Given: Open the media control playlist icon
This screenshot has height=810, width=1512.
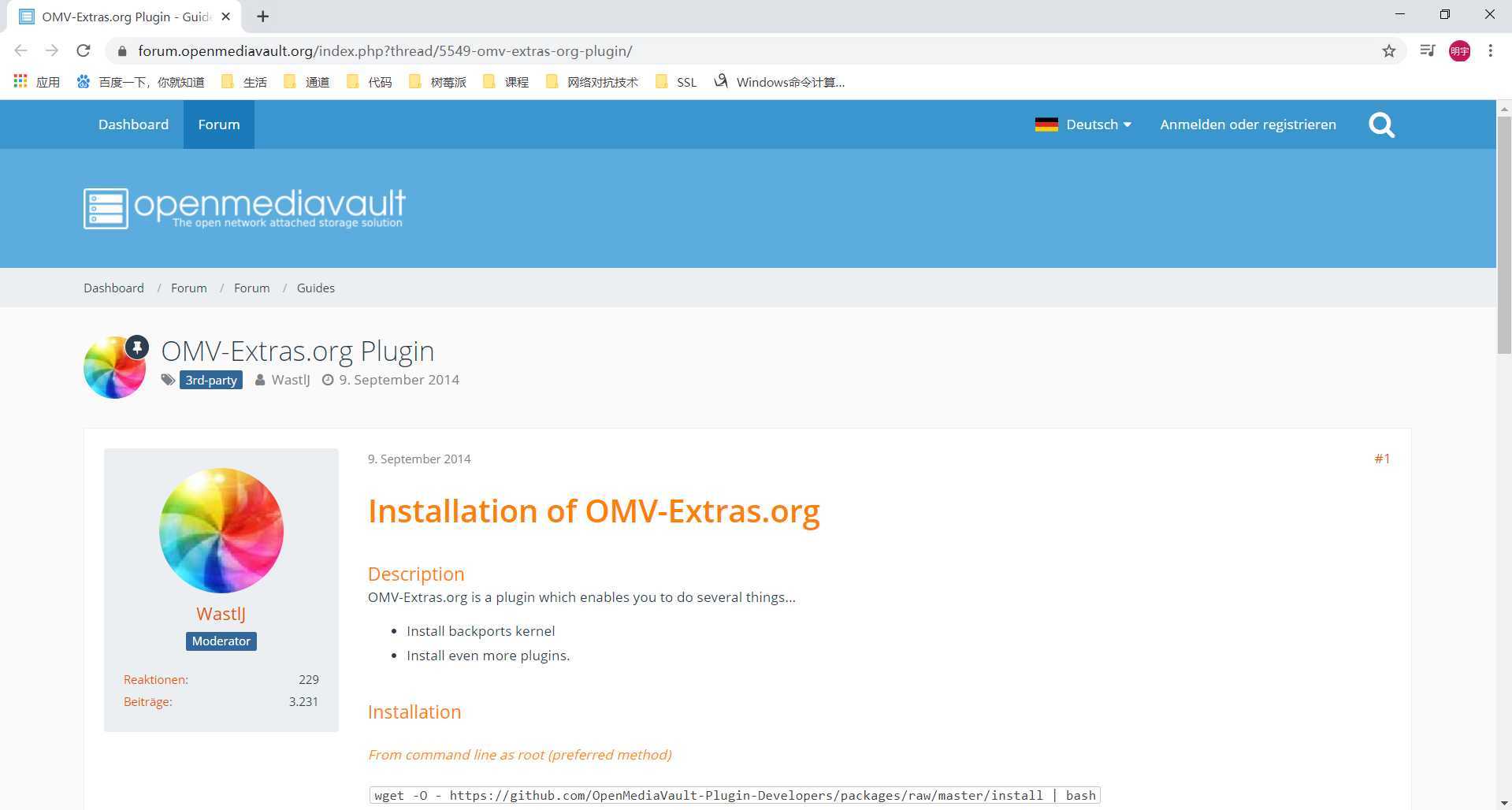Looking at the screenshot, I should coord(1427,50).
